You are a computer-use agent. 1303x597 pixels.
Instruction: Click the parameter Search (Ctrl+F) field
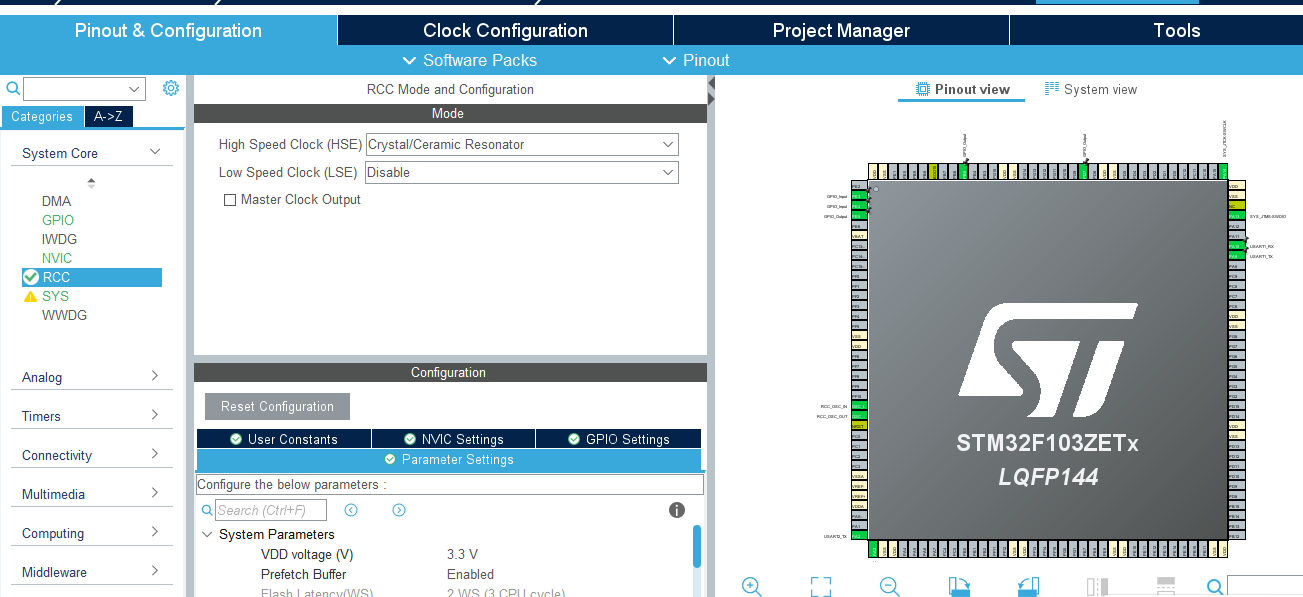click(x=271, y=510)
